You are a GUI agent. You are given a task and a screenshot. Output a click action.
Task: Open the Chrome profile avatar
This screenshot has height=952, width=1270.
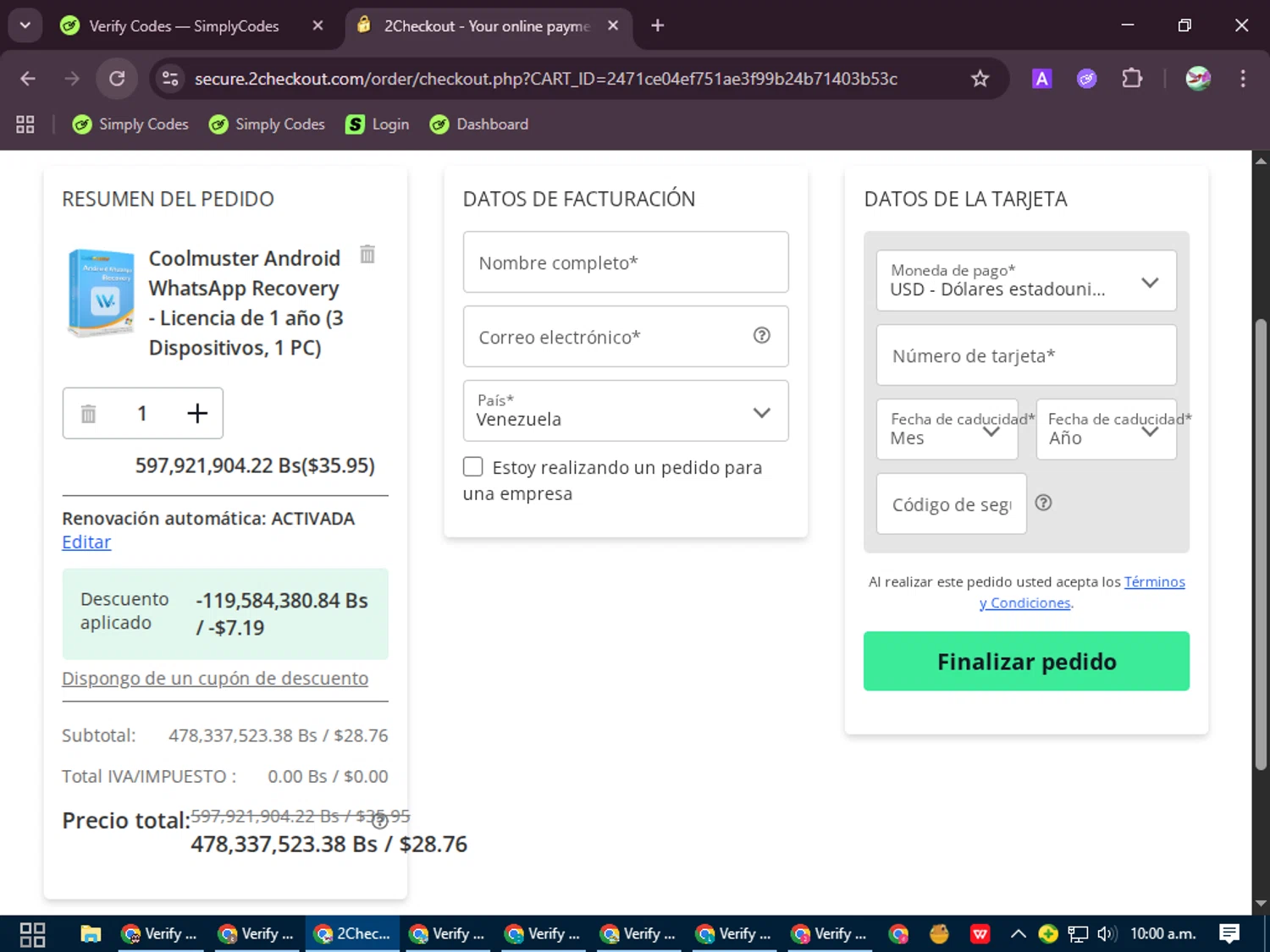[1198, 79]
